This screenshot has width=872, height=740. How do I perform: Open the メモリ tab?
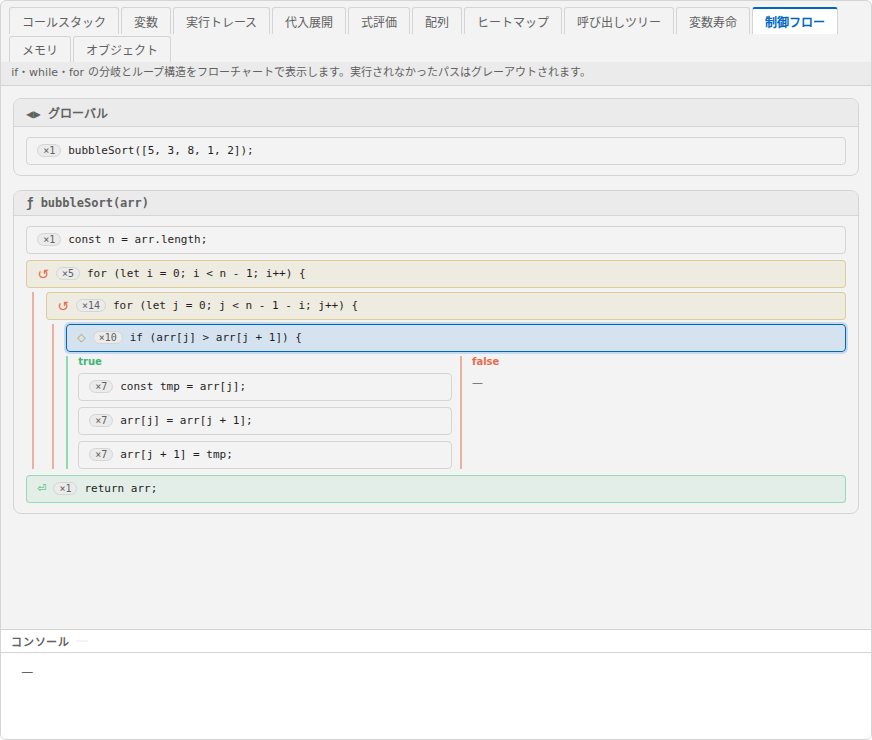pyautogui.click(x=40, y=50)
